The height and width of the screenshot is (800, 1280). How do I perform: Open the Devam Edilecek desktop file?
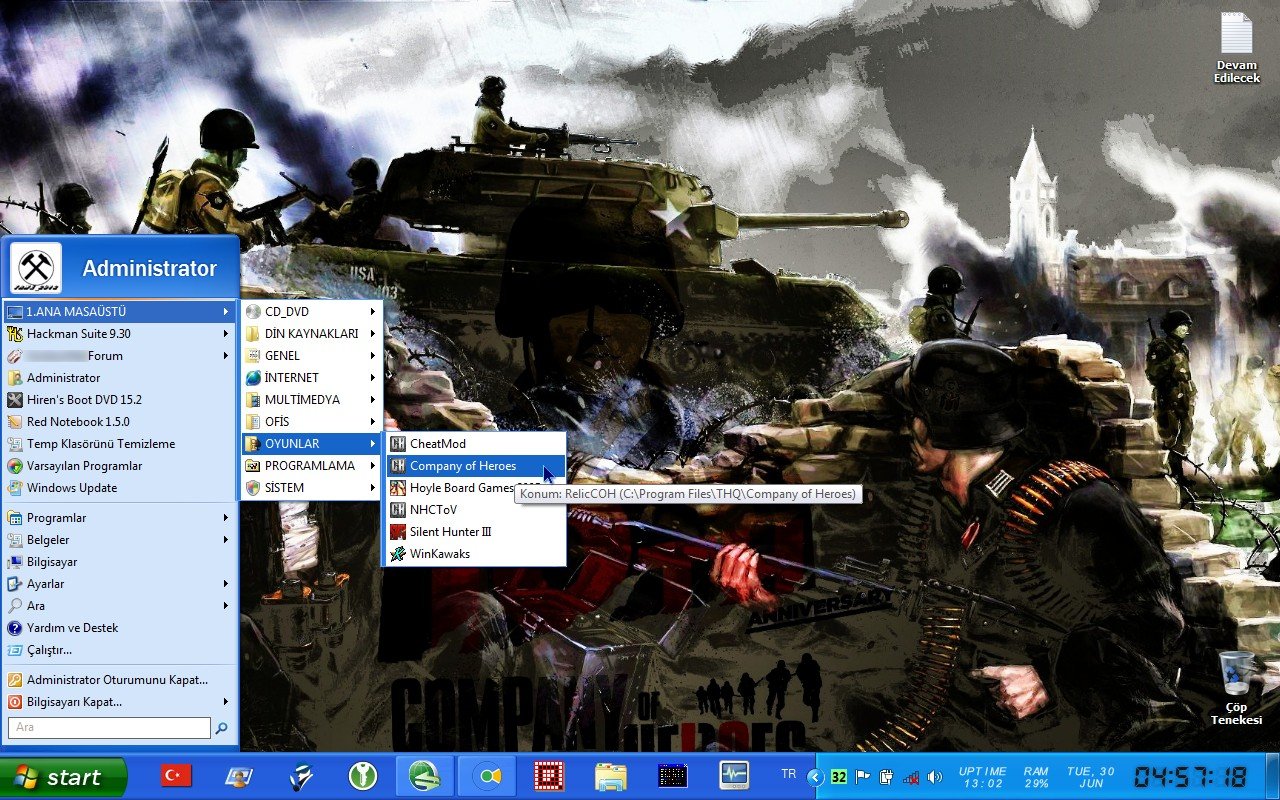(1236, 47)
